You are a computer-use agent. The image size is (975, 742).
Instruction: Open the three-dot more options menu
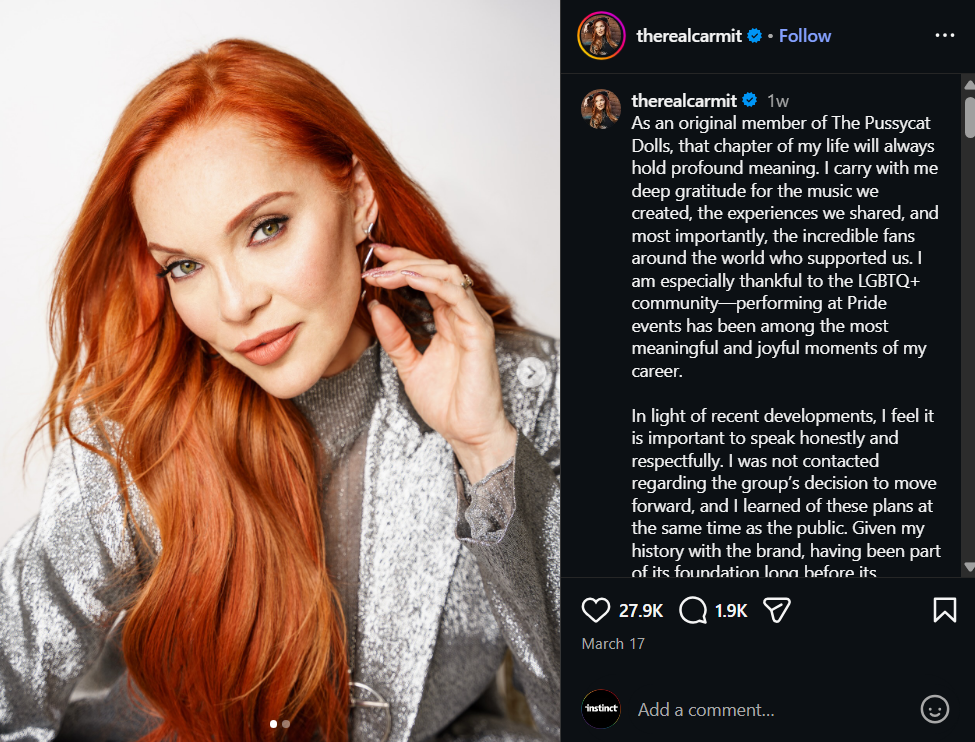click(944, 36)
